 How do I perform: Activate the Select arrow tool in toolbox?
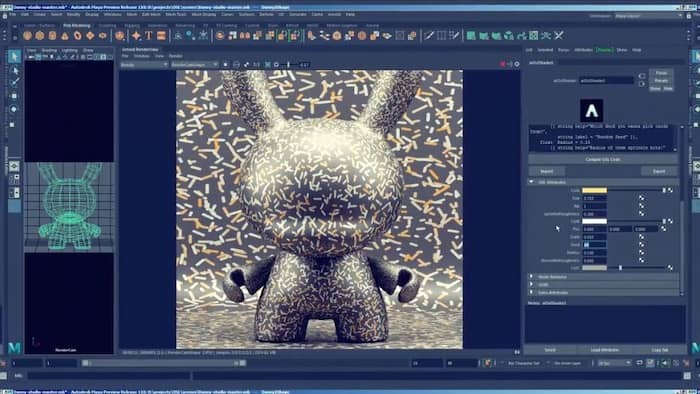[x=14, y=57]
